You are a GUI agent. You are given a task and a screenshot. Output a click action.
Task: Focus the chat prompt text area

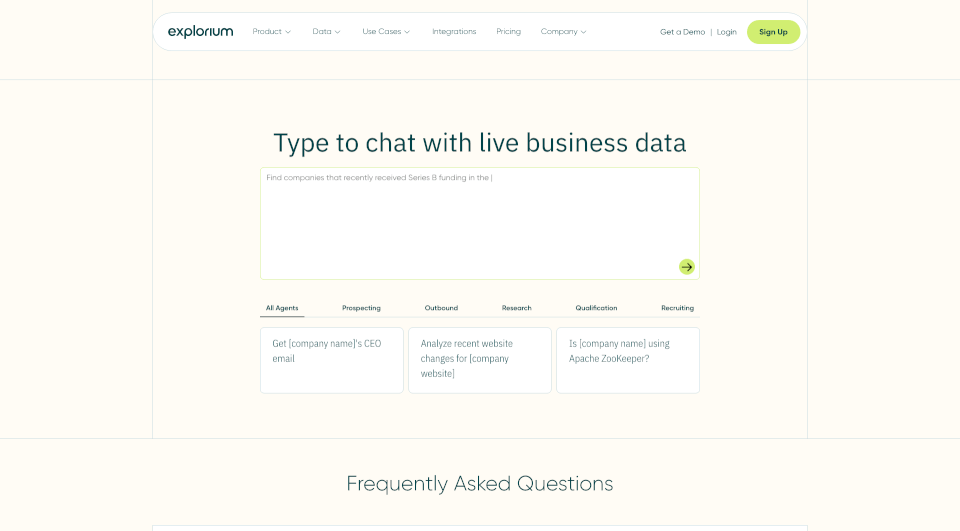(479, 224)
